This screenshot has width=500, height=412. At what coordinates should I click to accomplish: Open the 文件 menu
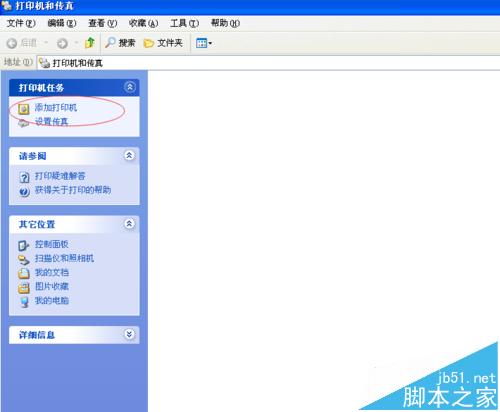click(21, 23)
